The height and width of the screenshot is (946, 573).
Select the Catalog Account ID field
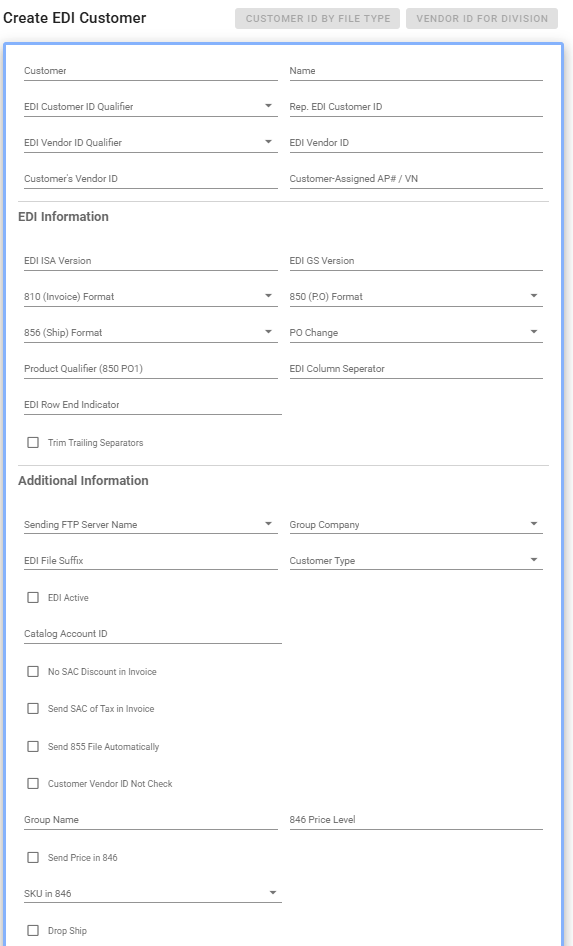click(x=153, y=634)
